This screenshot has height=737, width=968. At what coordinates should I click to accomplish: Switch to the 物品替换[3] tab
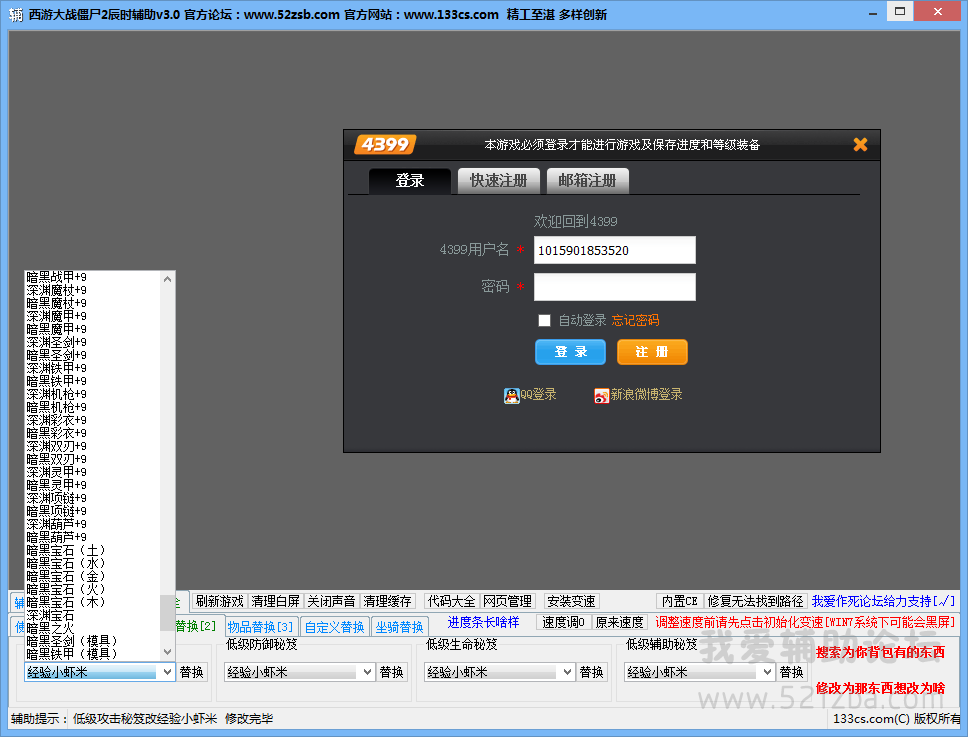point(261,627)
